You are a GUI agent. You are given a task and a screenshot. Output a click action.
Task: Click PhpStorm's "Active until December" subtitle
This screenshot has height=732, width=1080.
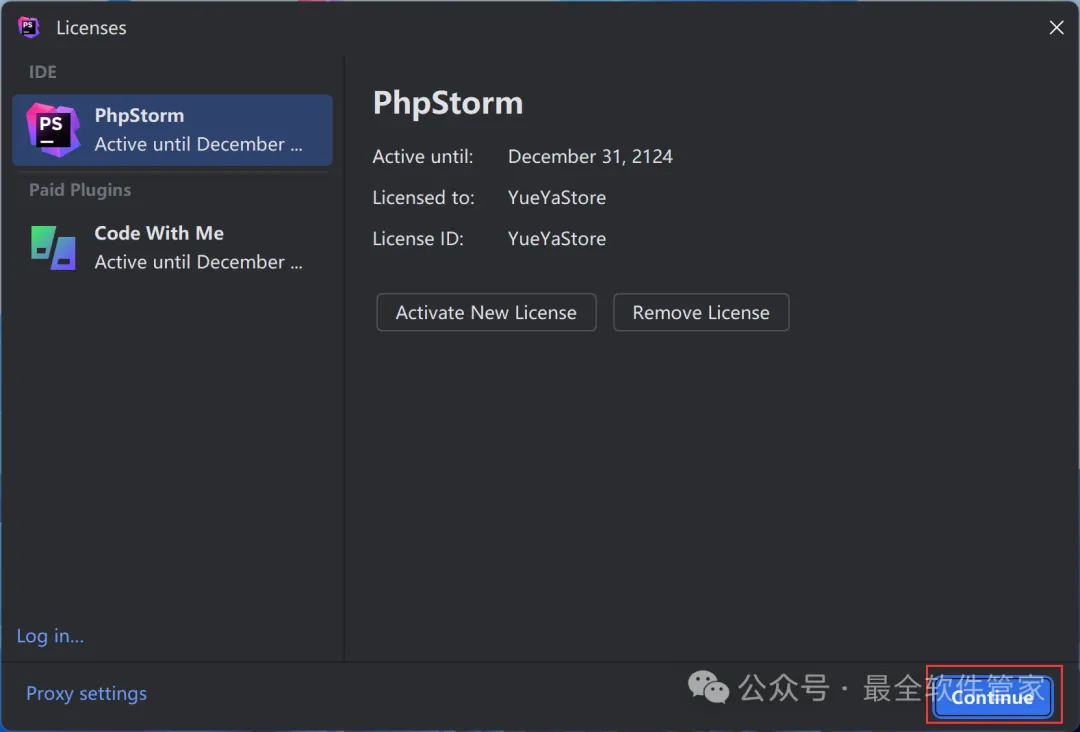tap(198, 144)
